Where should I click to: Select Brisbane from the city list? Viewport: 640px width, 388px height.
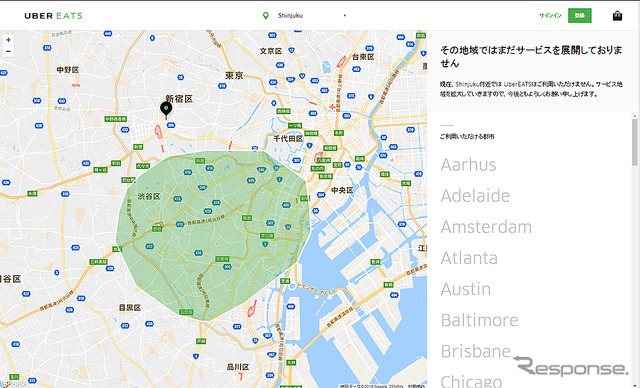476,351
